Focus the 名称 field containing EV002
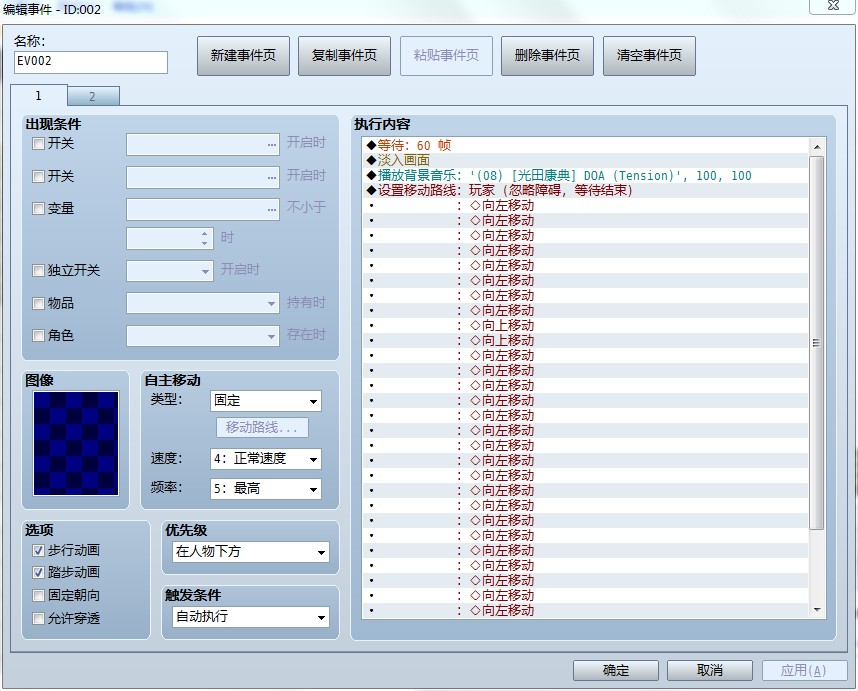Screen dimensions: 858x691 tap(91, 62)
